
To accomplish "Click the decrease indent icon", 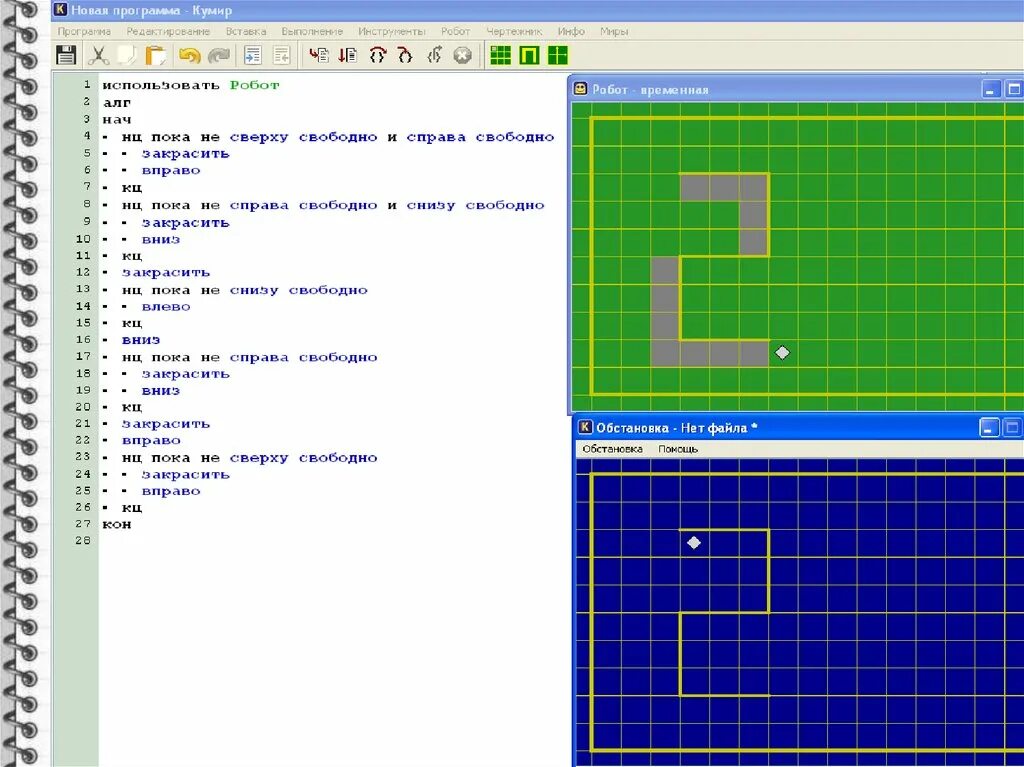I will (x=281, y=56).
